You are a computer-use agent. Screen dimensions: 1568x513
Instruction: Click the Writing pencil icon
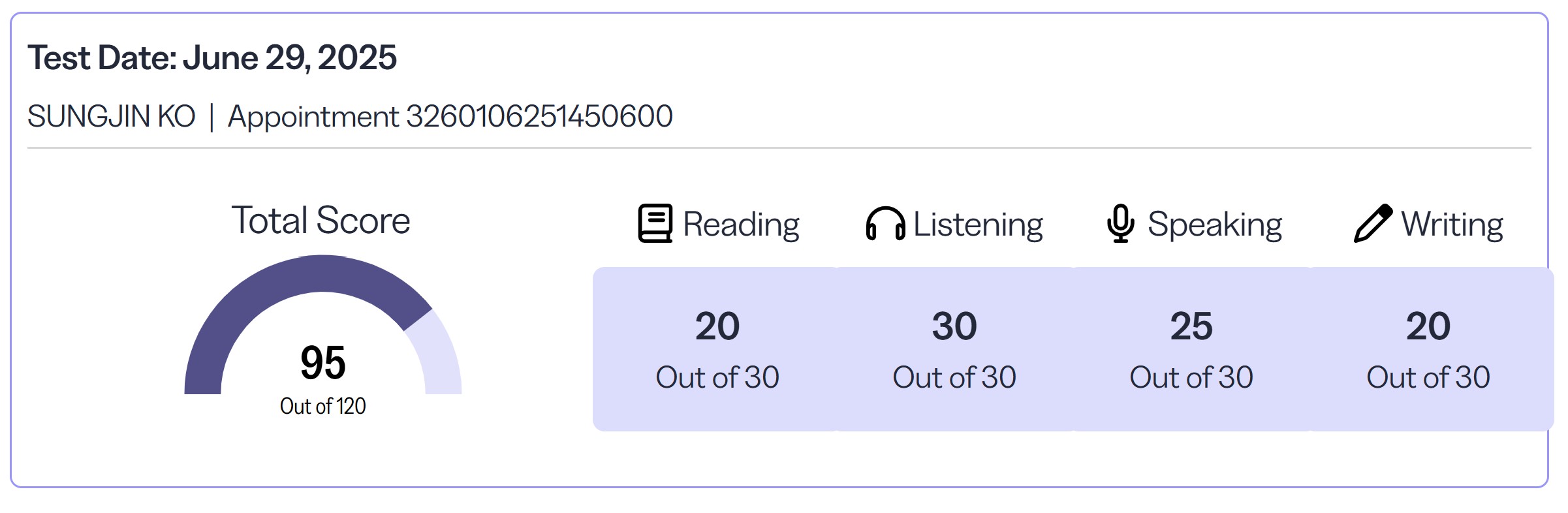coord(1373,224)
